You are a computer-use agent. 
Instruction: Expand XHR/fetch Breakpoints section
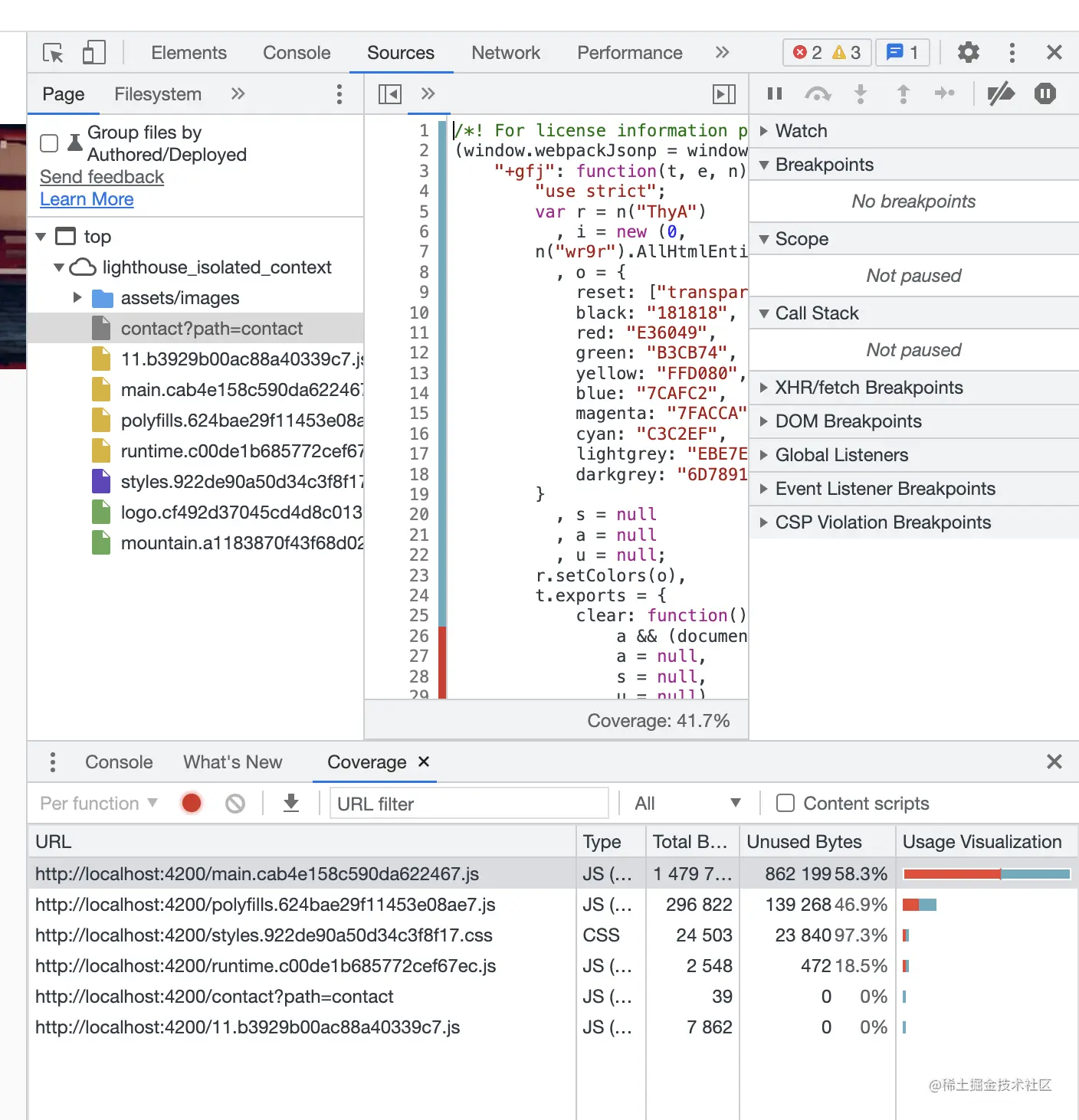pos(913,388)
